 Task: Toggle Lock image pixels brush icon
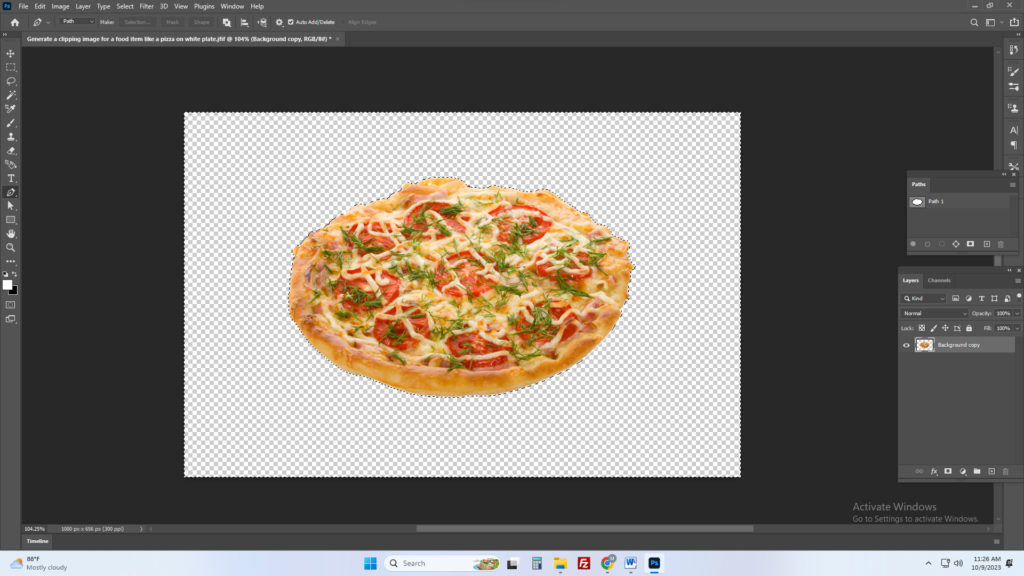[933, 328]
